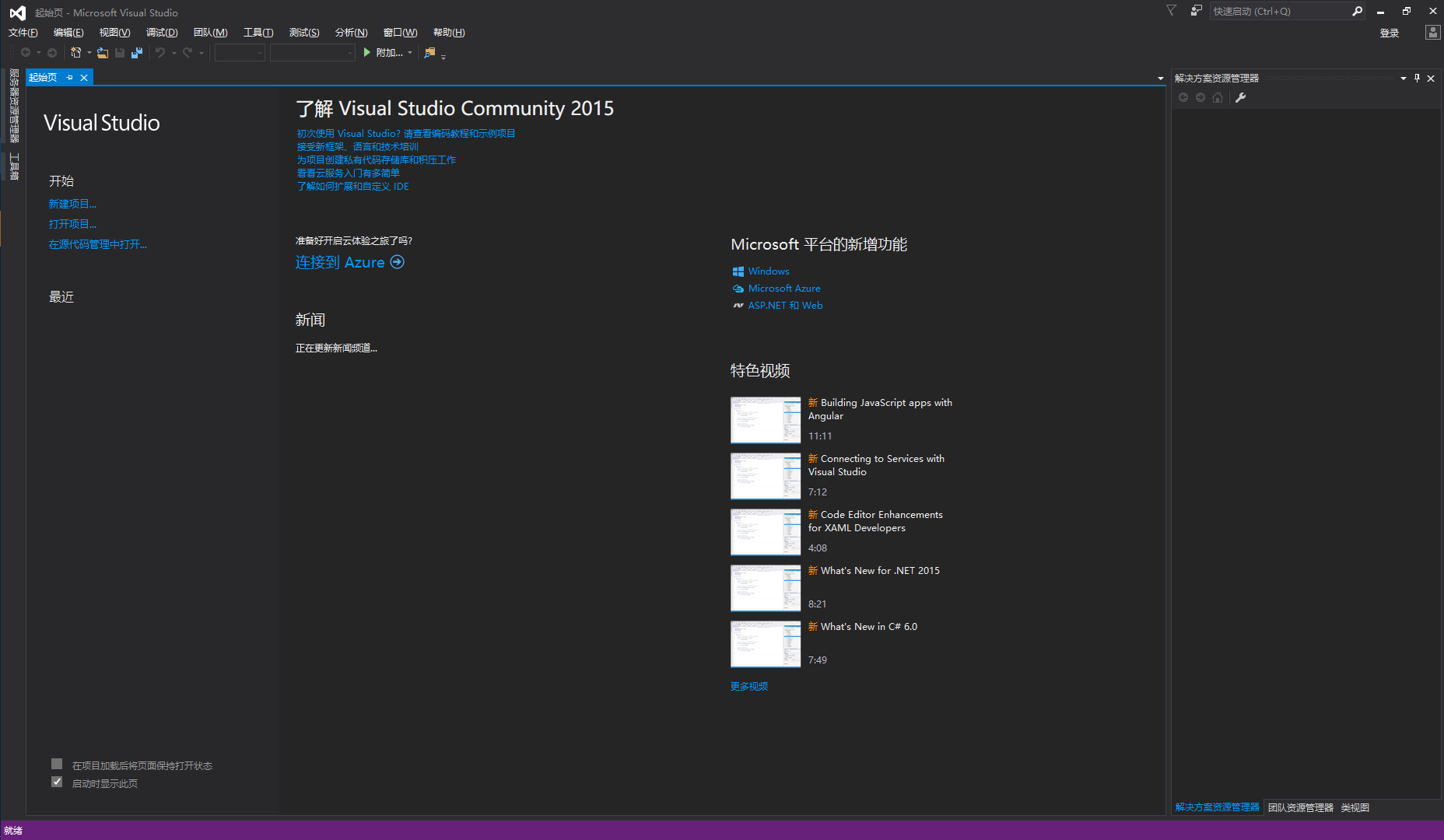Click the Microsoft Azure cloud icon

pos(738,289)
